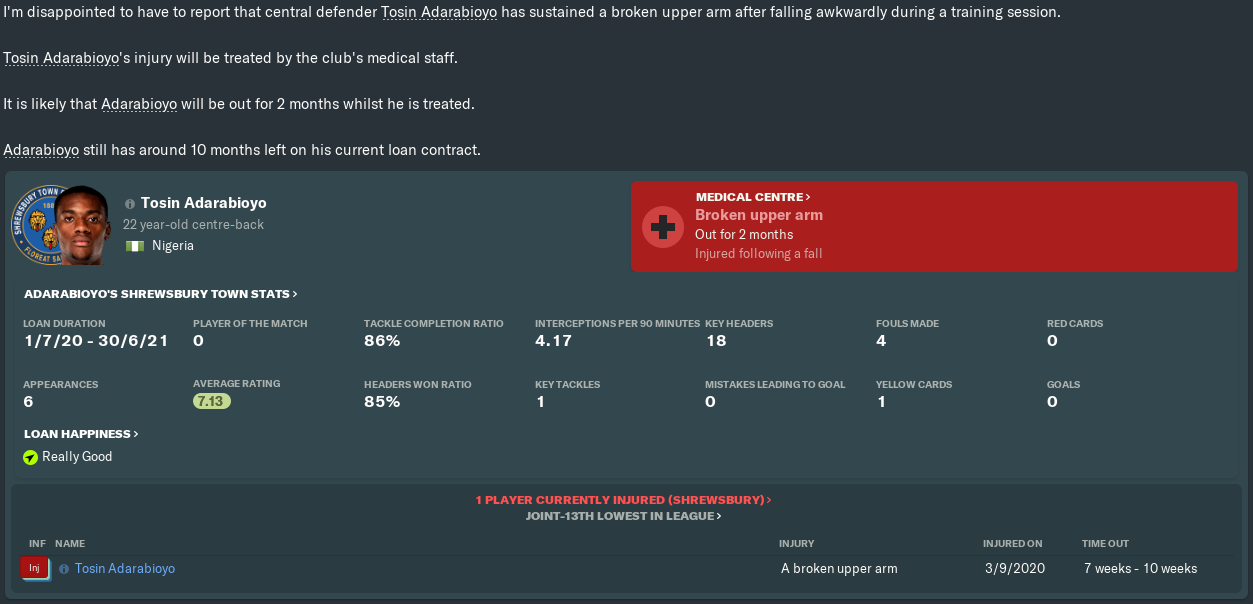Sort injury table by Injured On column
This screenshot has width=1253, height=604.
point(1012,544)
